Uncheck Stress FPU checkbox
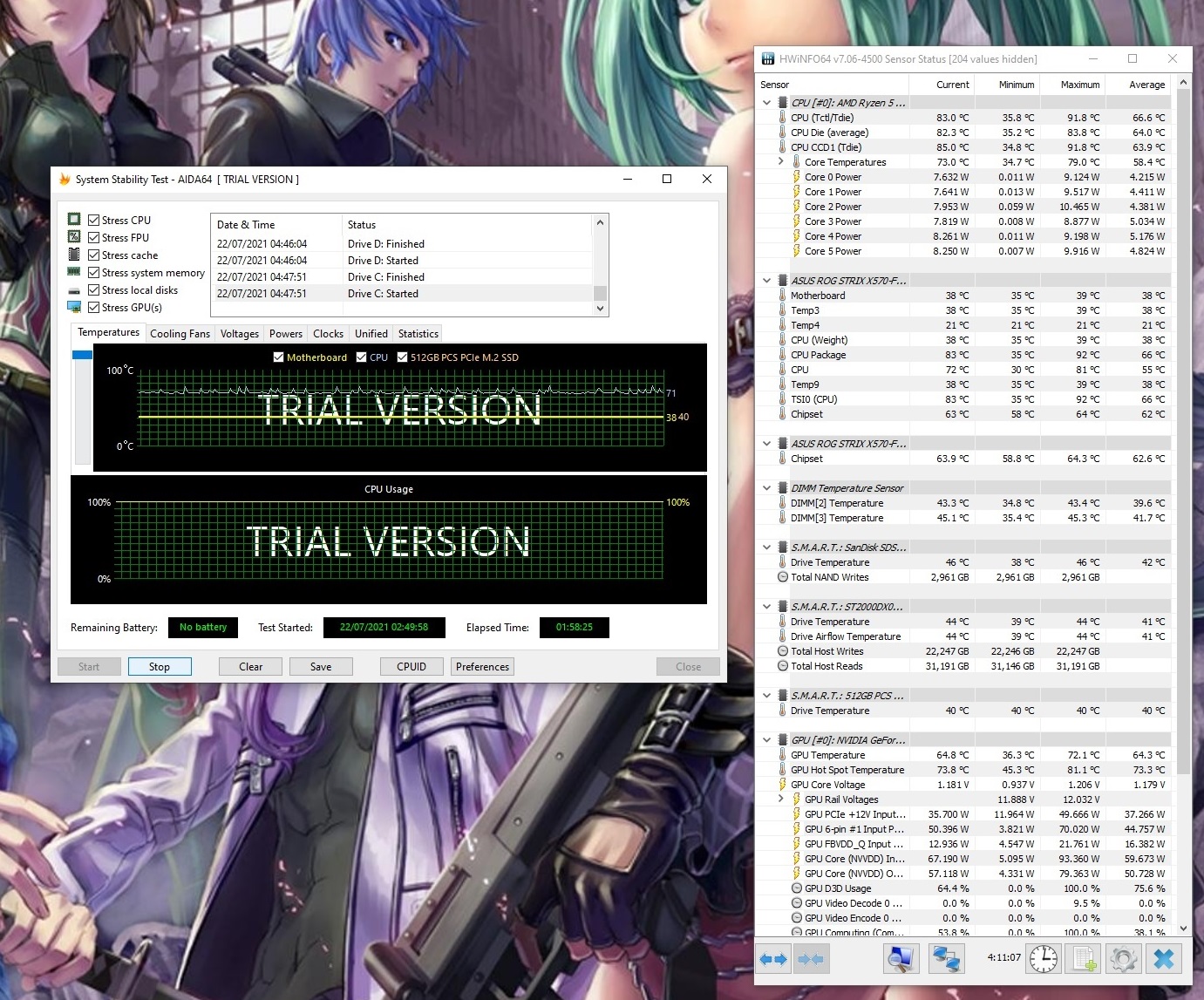Screen dimensions: 1204x1000 tap(93, 238)
